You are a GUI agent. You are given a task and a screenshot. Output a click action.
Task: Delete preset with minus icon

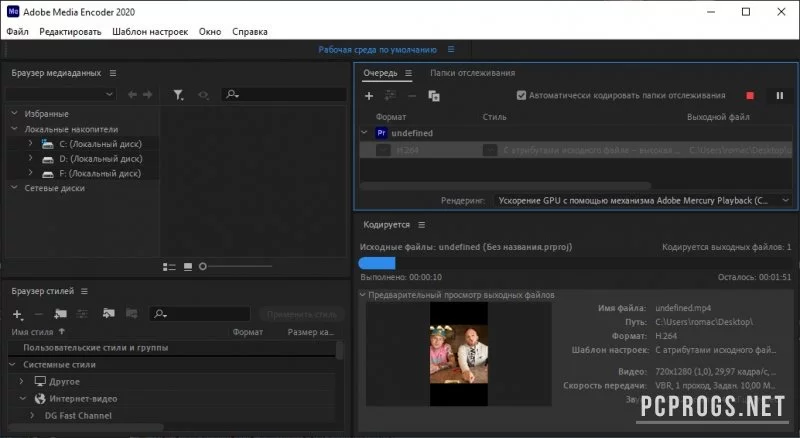point(38,314)
